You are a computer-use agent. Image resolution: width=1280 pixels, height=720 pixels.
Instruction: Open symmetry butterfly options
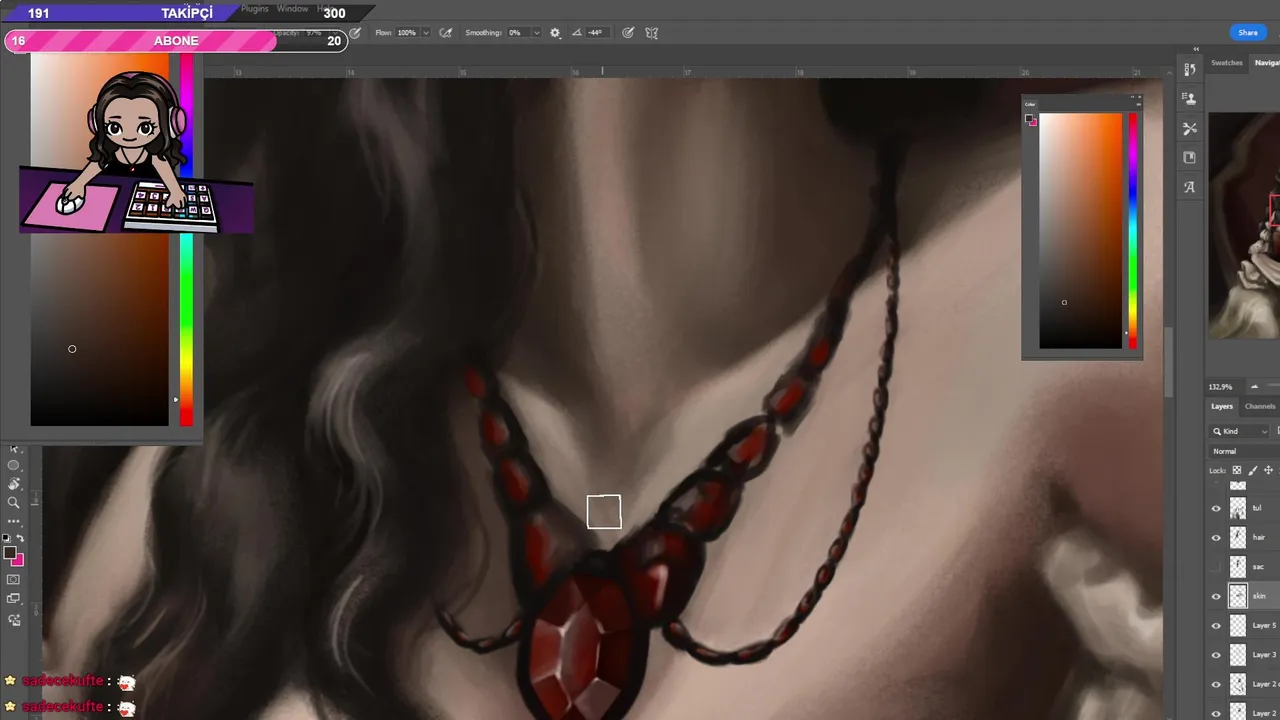click(x=652, y=33)
